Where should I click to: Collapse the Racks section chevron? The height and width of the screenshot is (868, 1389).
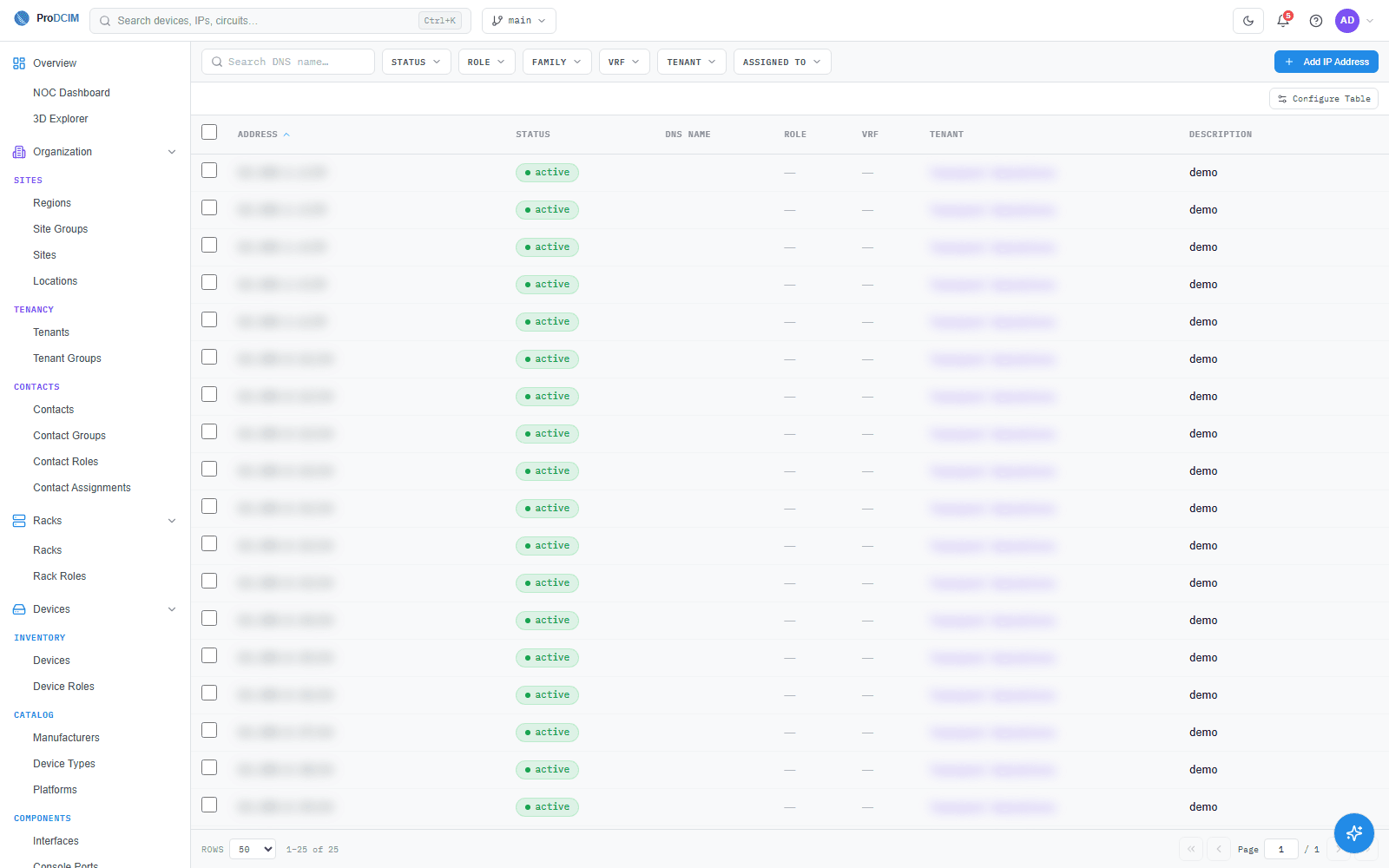click(172, 521)
